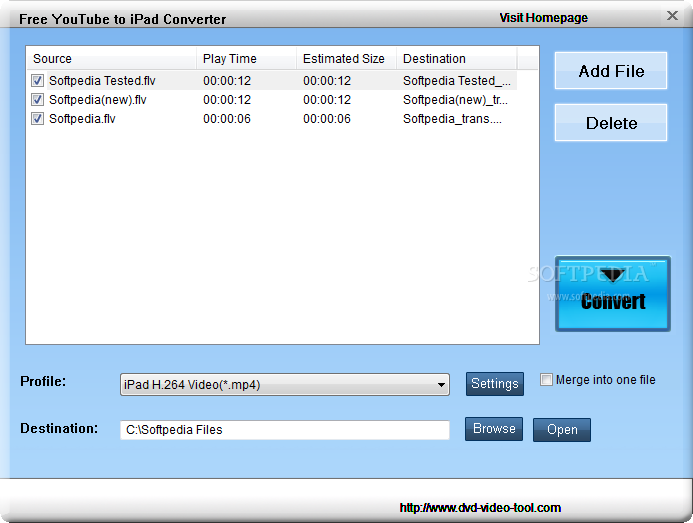Screen dimensions: 693x523
Task: Click the Delete button
Action: 611,123
